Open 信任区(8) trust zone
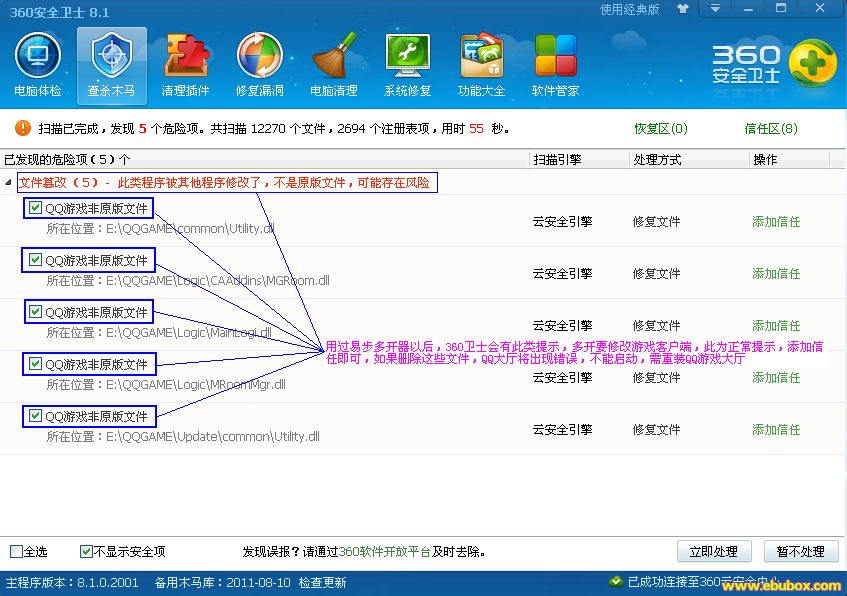 [x=771, y=129]
